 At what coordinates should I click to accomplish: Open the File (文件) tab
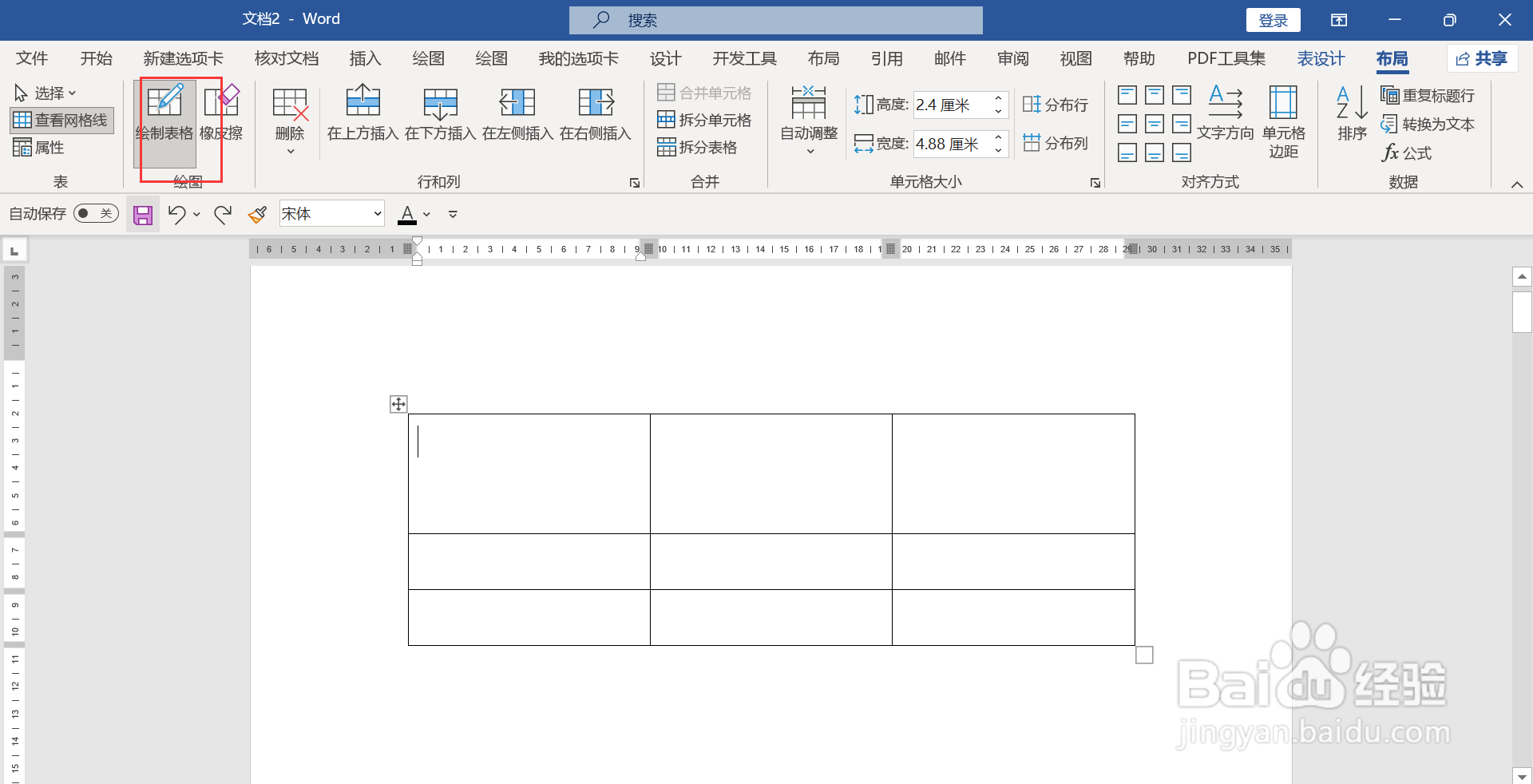[x=32, y=58]
